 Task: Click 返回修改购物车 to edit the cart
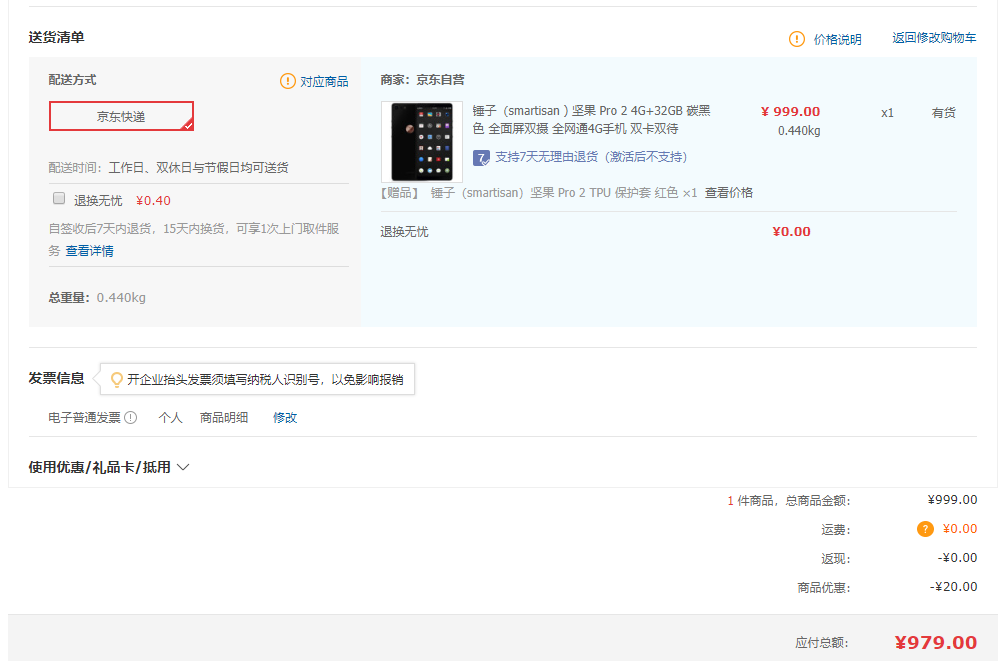[934, 38]
